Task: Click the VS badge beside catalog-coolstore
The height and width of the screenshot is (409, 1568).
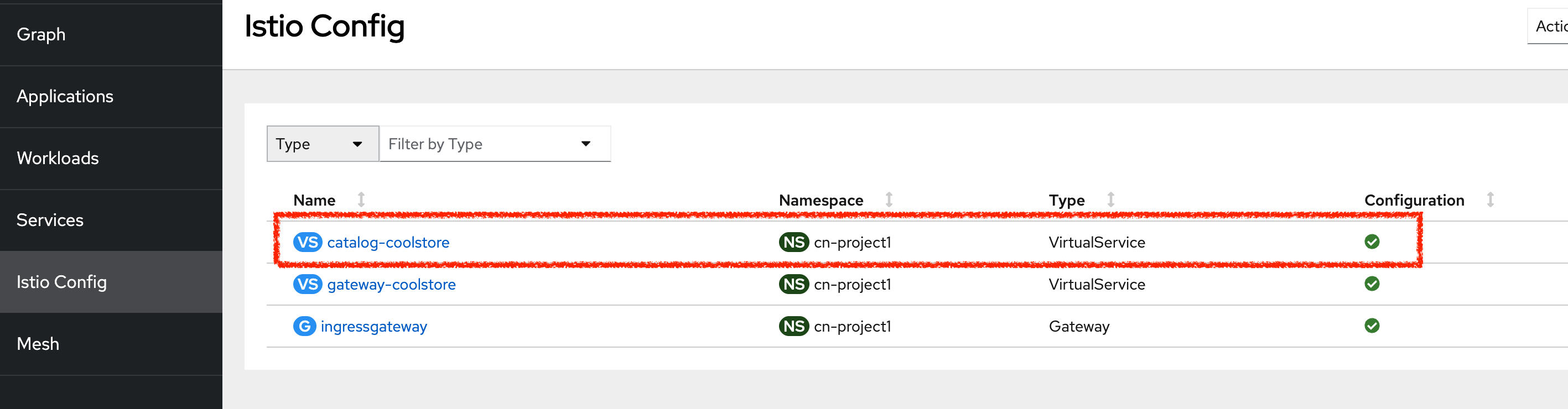Action: tap(308, 242)
